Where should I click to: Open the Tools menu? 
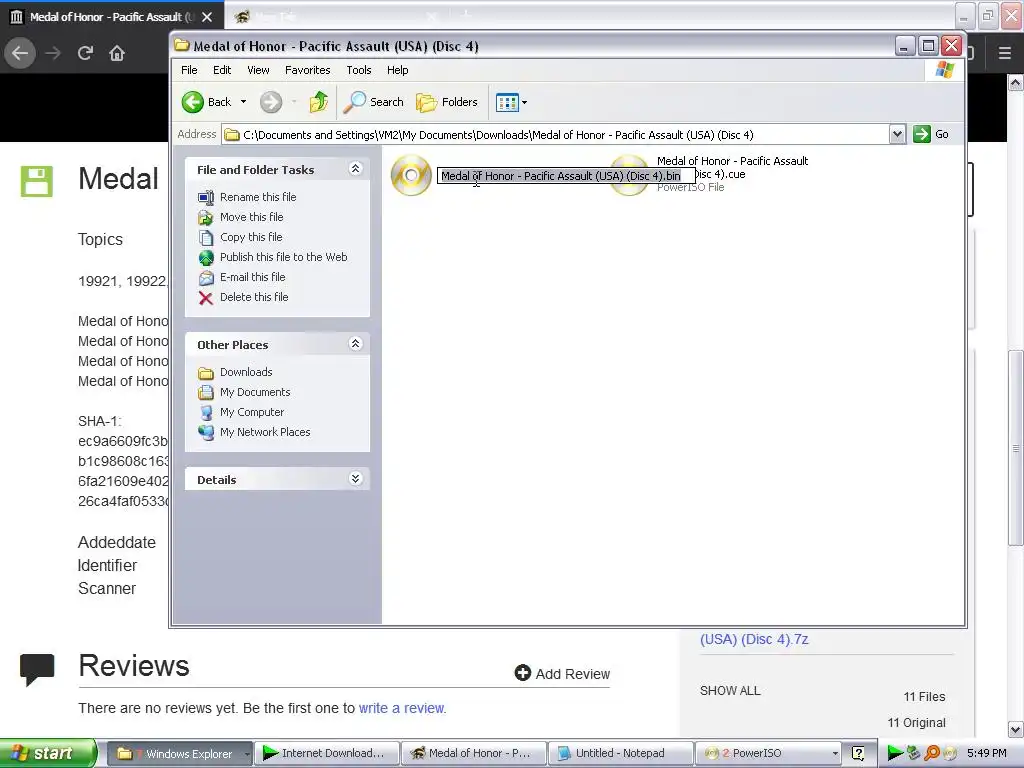pyautogui.click(x=359, y=70)
